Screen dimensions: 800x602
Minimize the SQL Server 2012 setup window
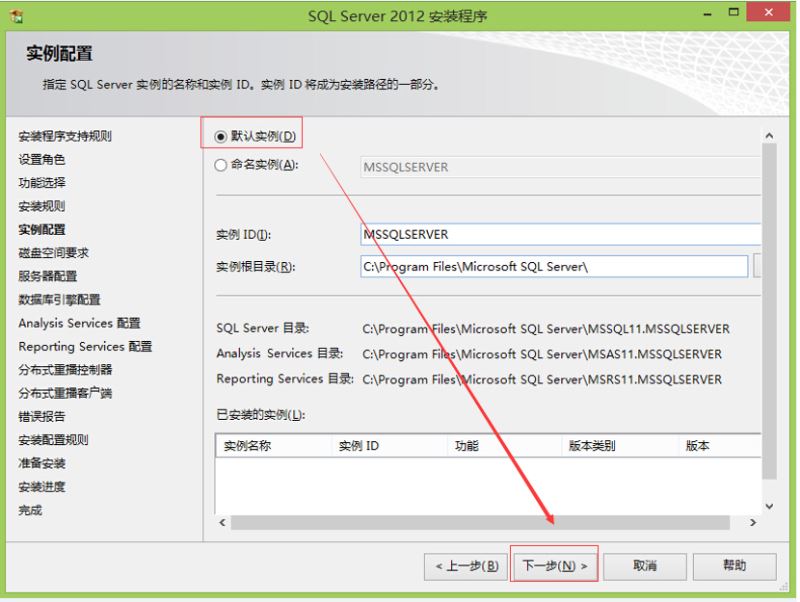[x=707, y=14]
